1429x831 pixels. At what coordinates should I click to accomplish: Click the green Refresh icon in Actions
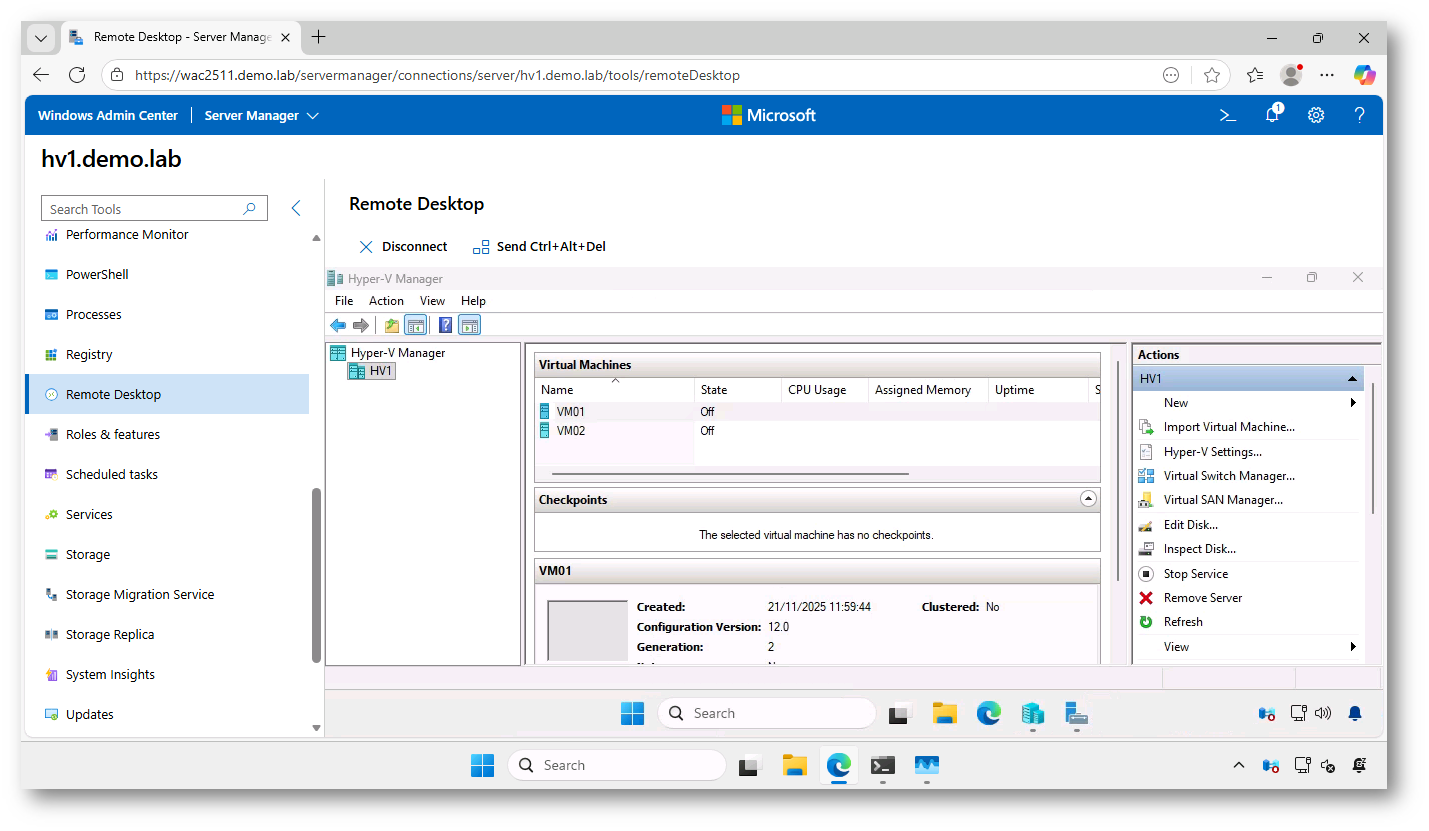tap(1146, 622)
